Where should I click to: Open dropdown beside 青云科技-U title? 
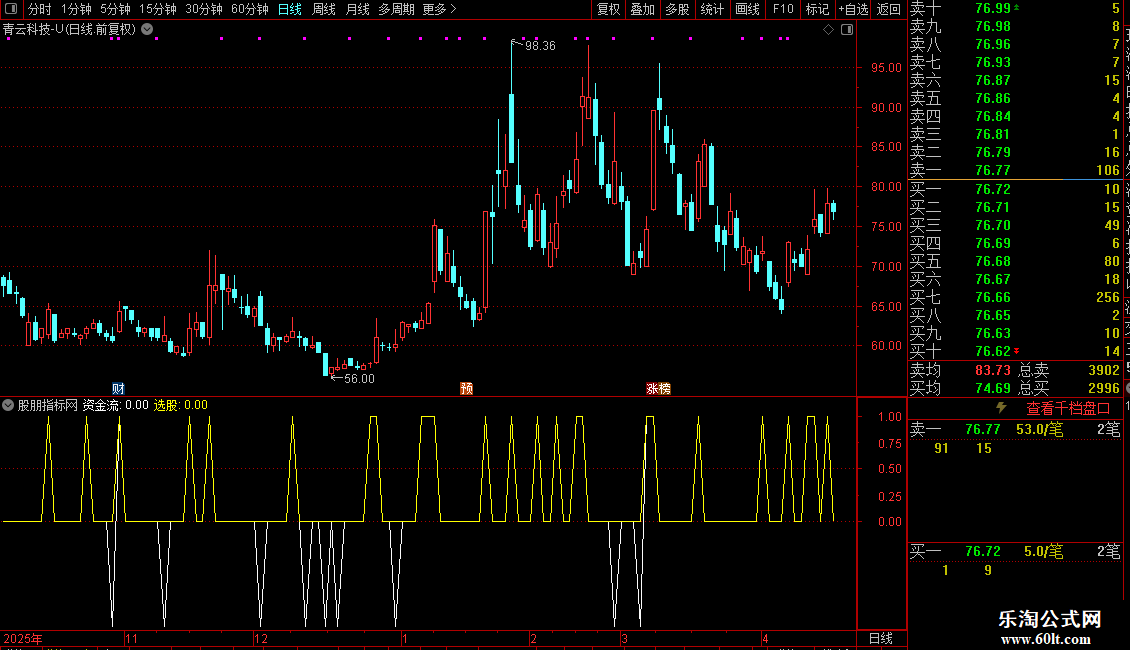(147, 30)
